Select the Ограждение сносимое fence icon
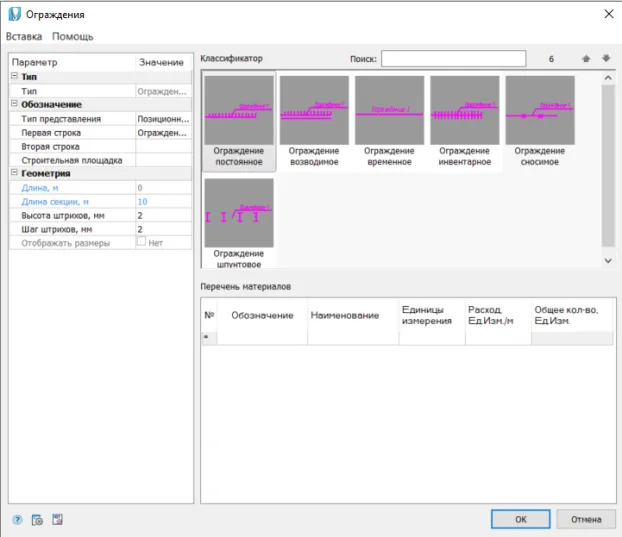Image resolution: width=622 pixels, height=537 pixels. tap(539, 111)
